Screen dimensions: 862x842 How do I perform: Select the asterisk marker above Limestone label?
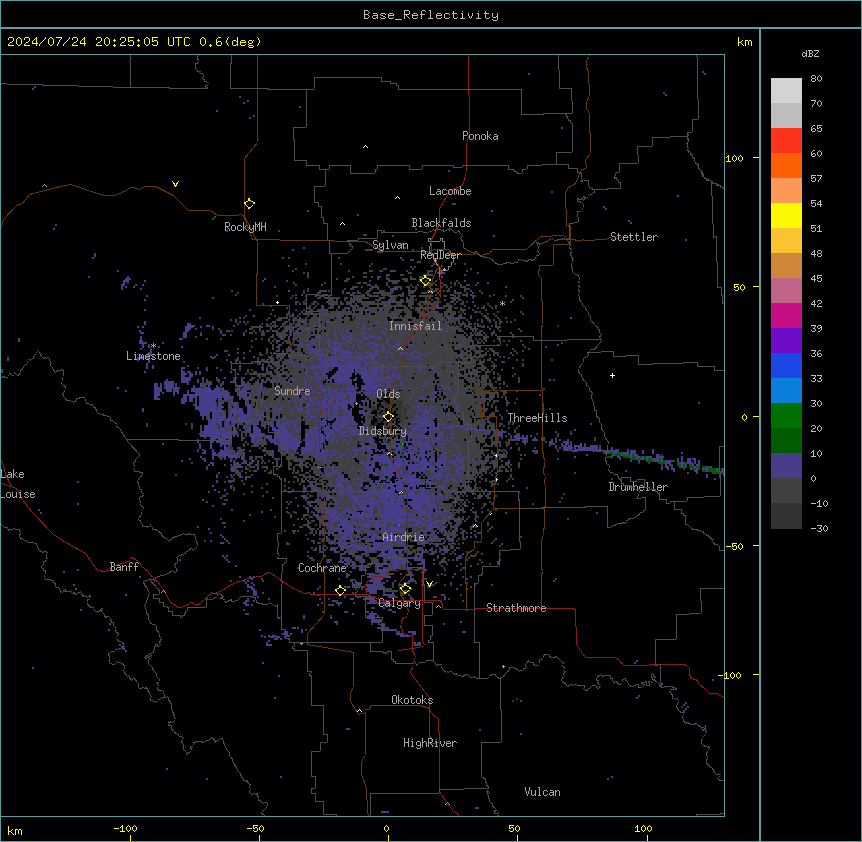click(x=154, y=346)
